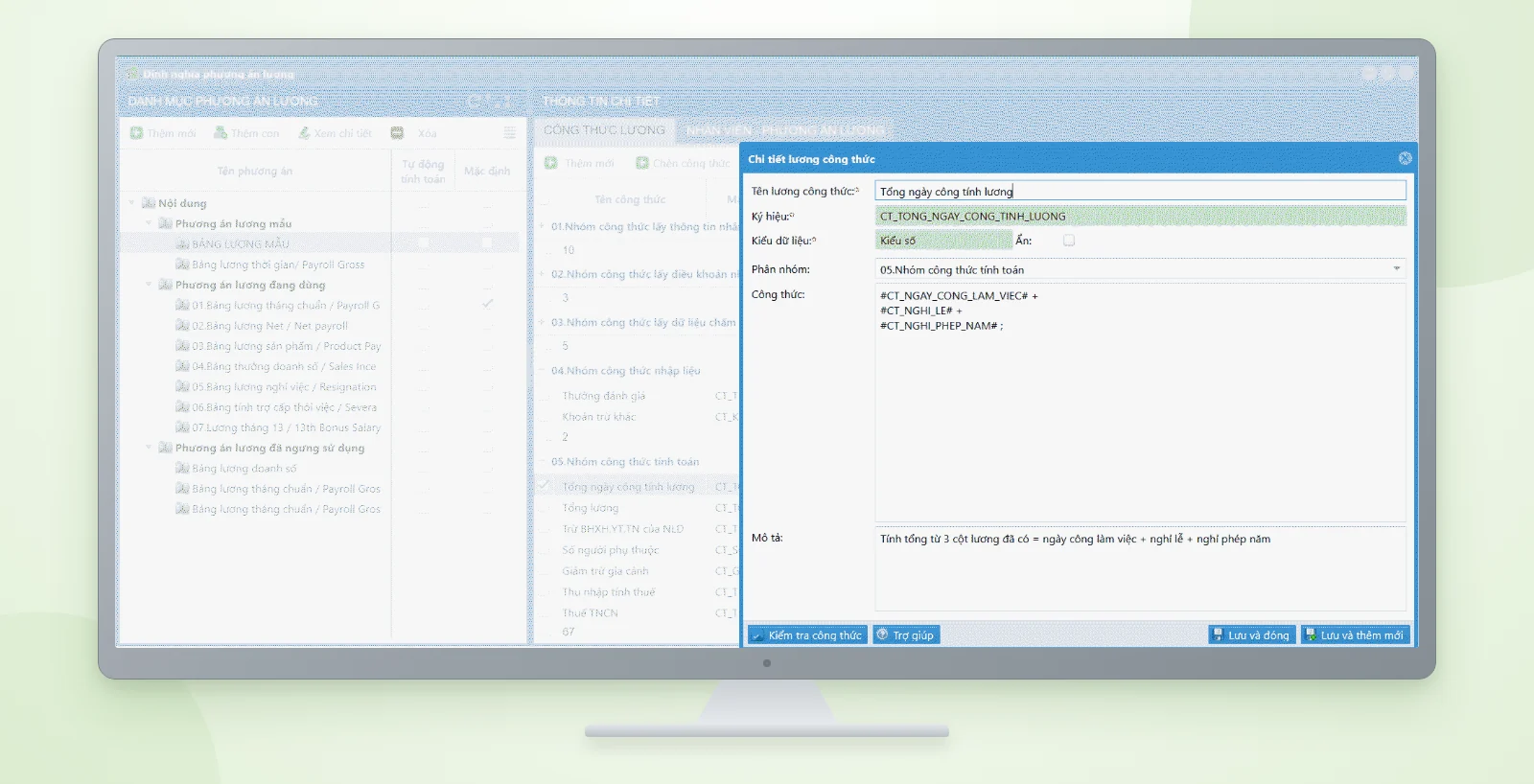Click the Ký hiệu field CT_TONG_NGAY_CONG_TINH_LUONG

pos(1141,216)
